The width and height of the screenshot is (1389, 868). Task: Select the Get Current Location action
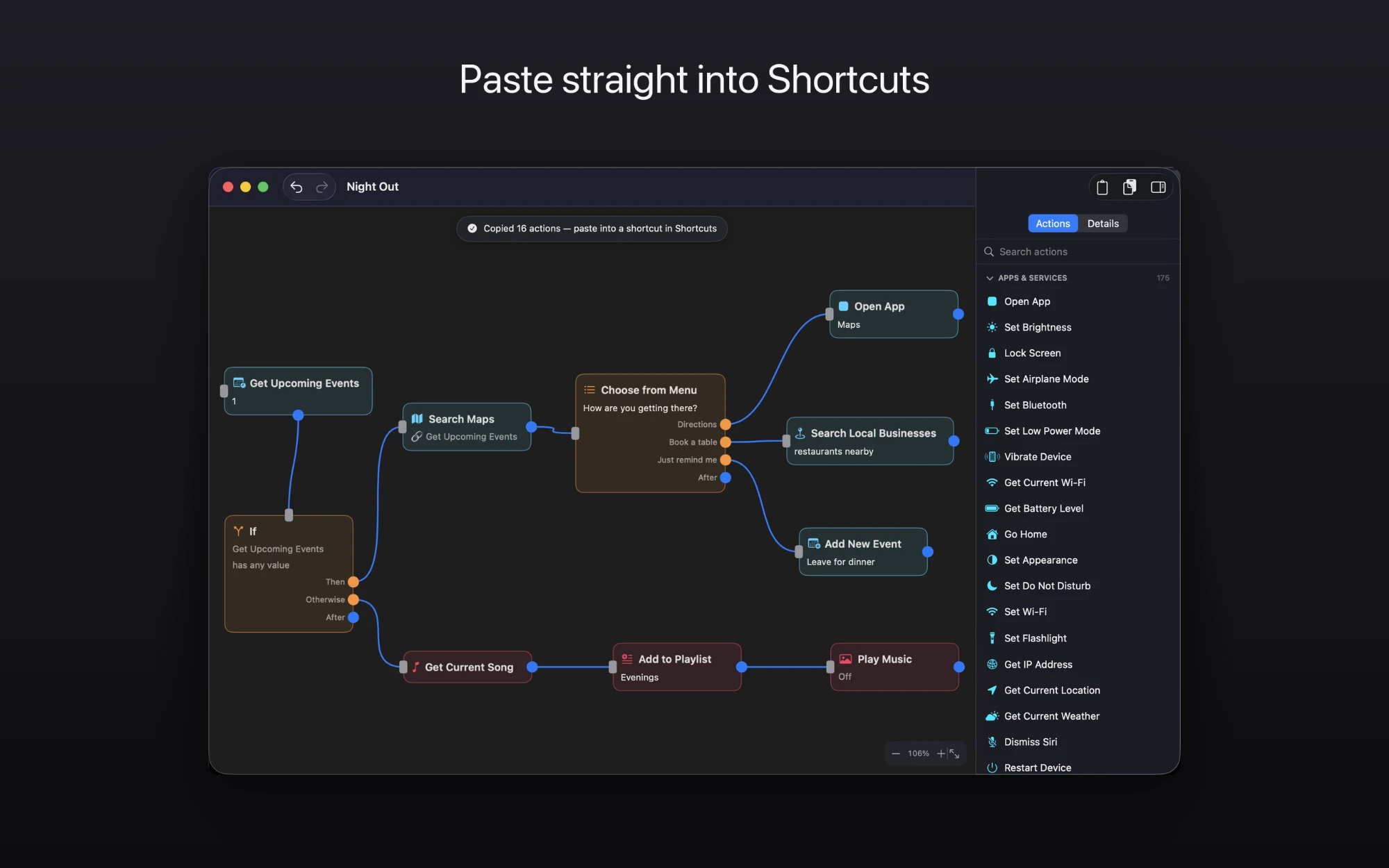[x=1078, y=690]
